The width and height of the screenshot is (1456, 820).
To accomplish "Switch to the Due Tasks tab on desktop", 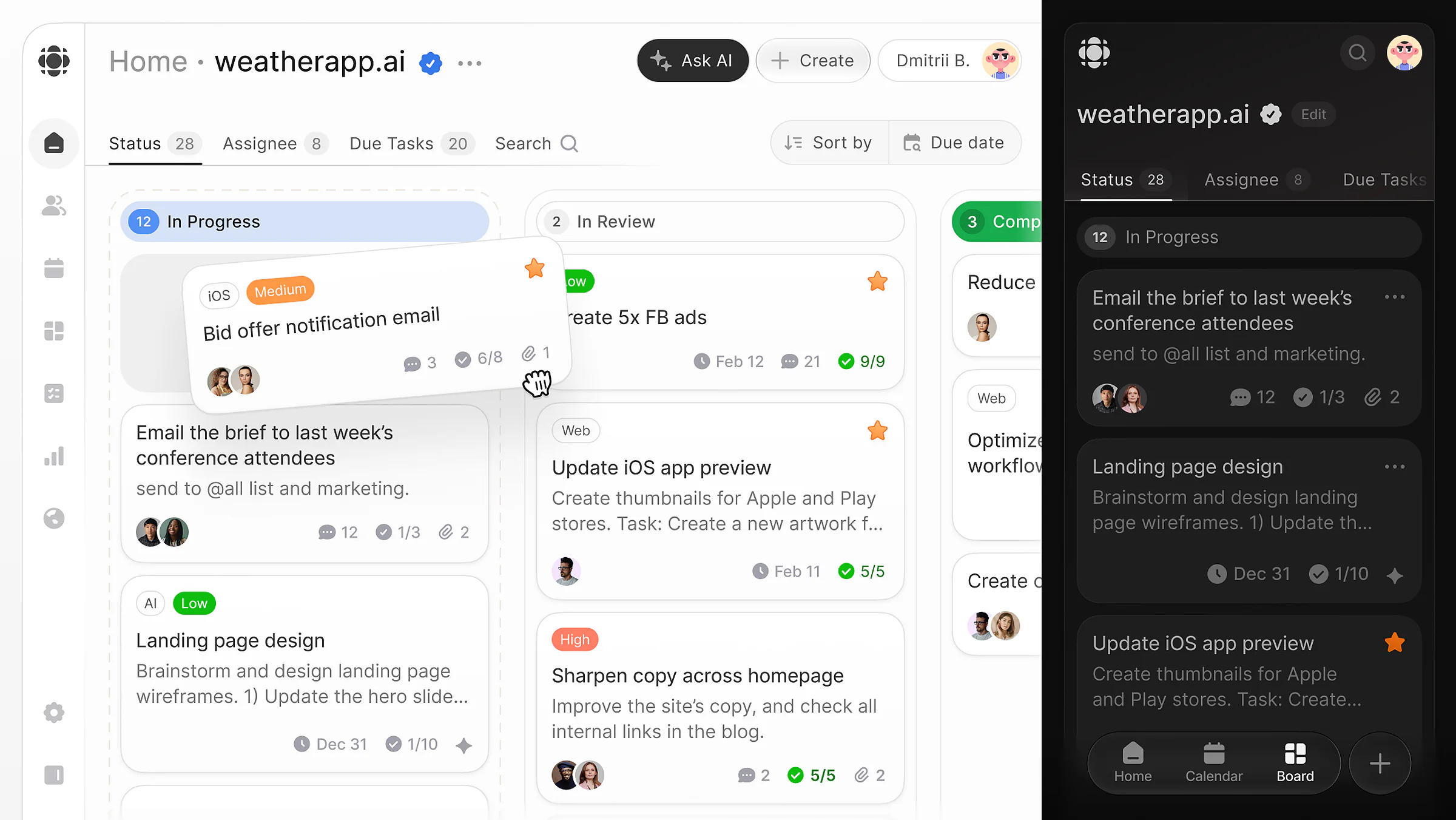I will point(412,144).
